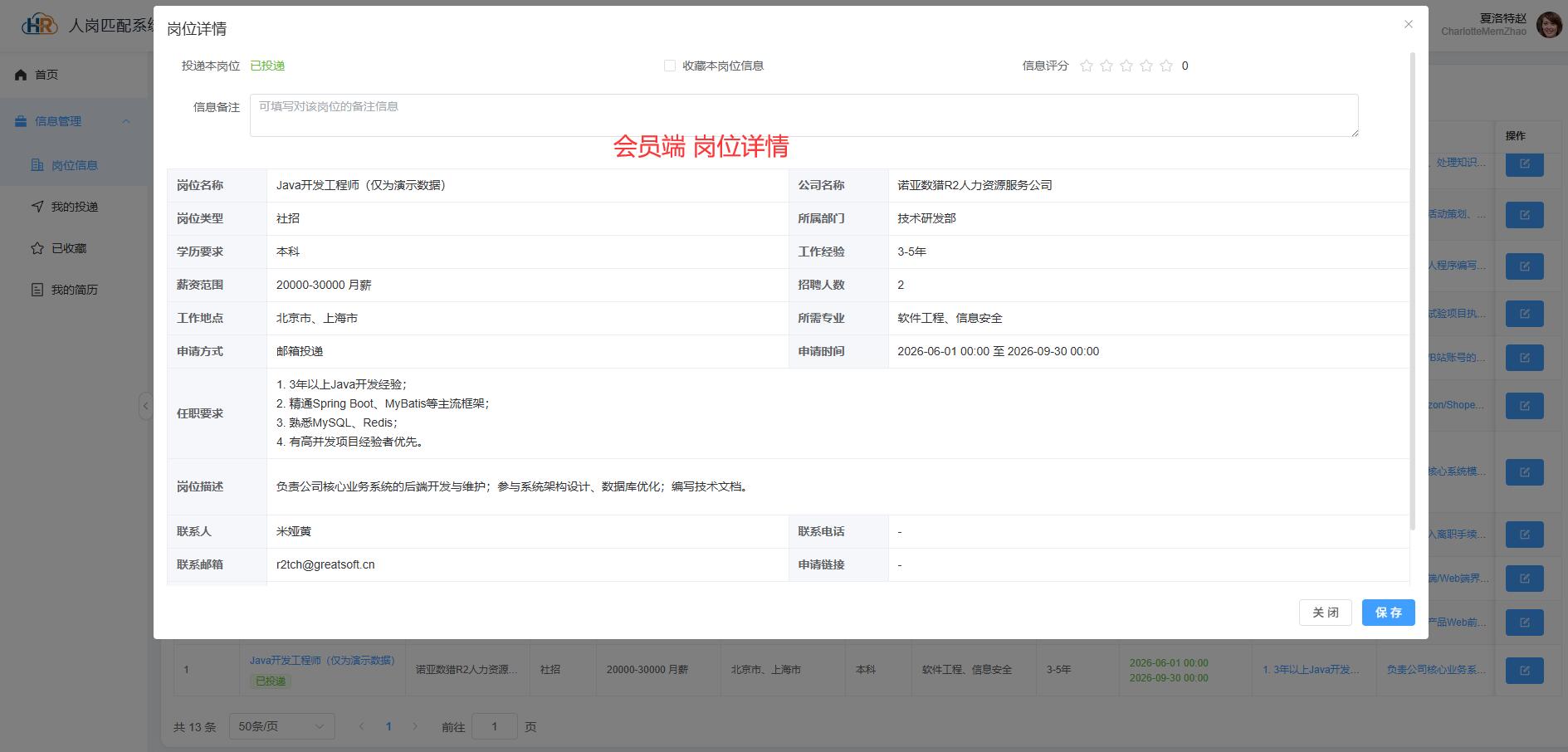Close the 岗位详情 dialog with the X

click(x=1408, y=24)
